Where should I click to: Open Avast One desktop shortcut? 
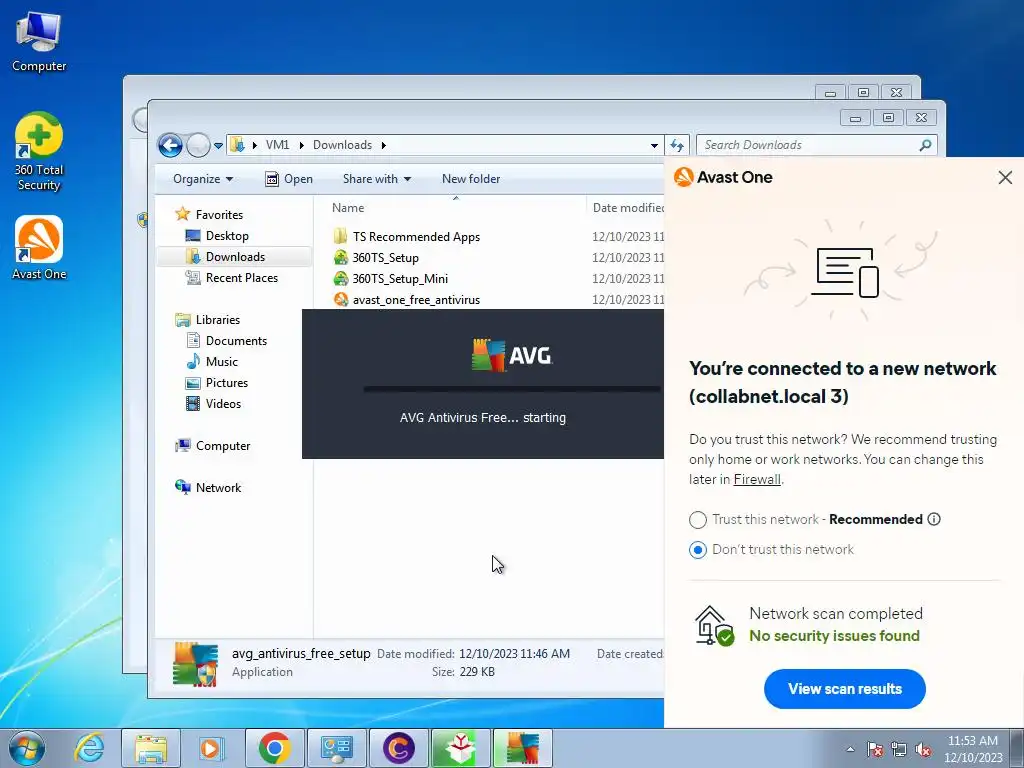tap(39, 248)
